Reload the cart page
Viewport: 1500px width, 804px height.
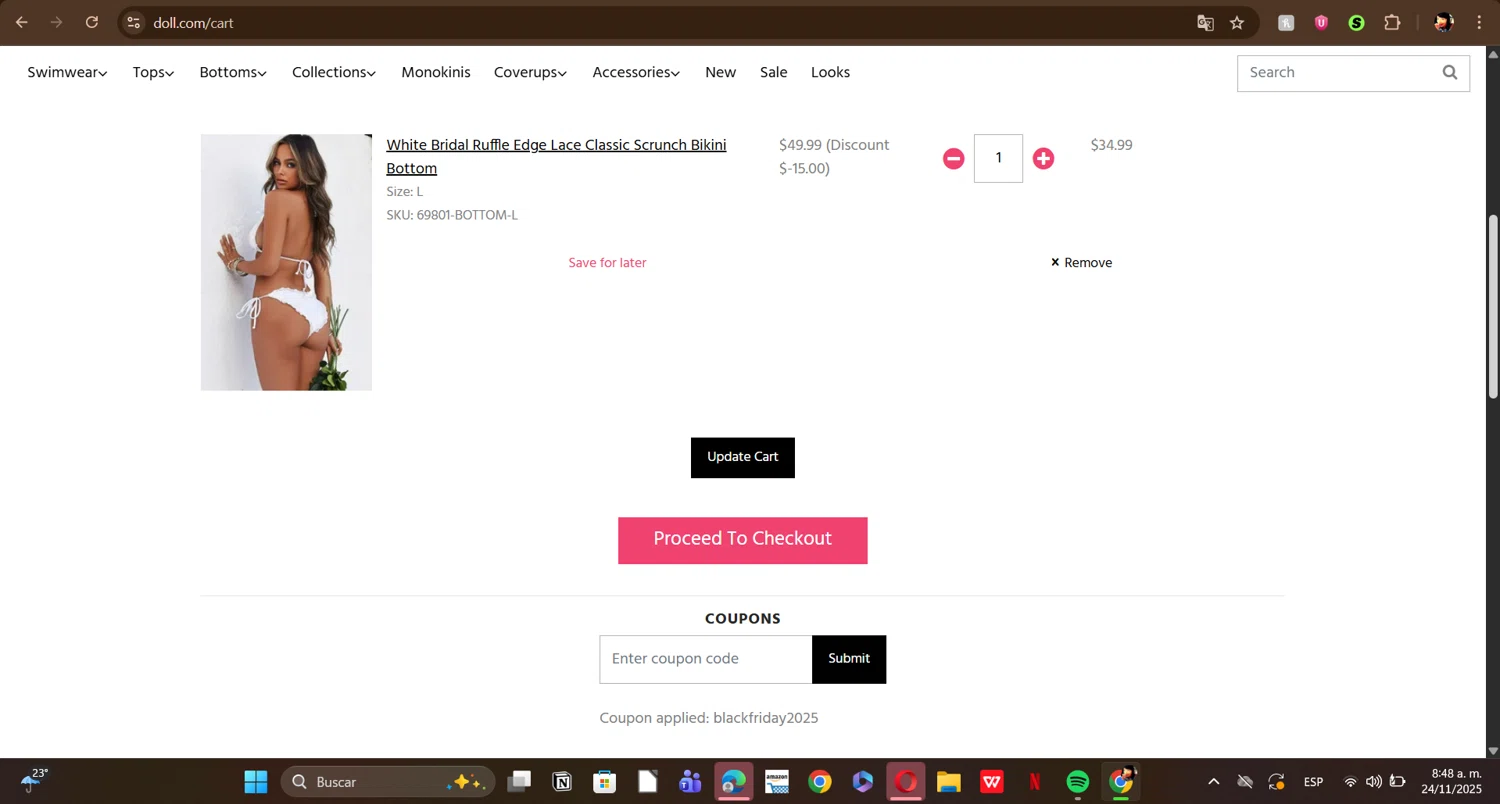click(92, 22)
